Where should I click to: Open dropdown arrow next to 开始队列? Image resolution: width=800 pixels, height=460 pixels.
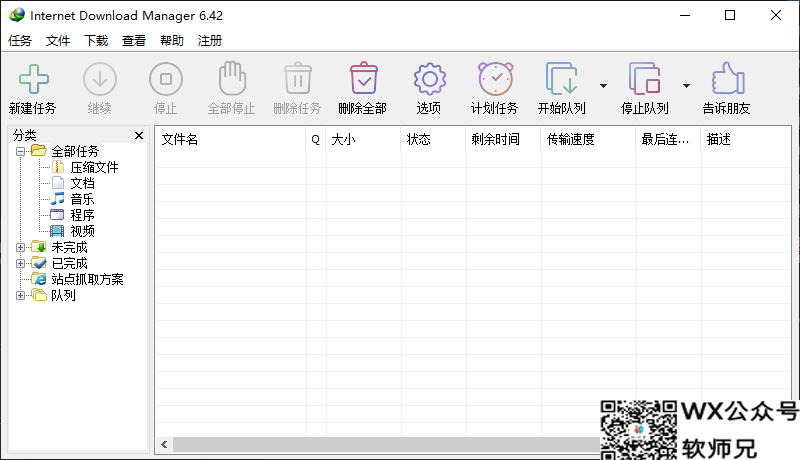pyautogui.click(x=604, y=86)
